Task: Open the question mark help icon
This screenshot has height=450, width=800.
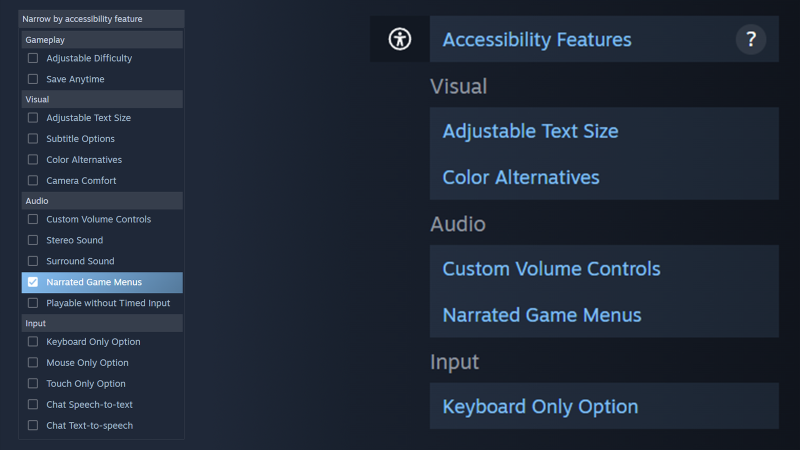Action: coord(751,39)
